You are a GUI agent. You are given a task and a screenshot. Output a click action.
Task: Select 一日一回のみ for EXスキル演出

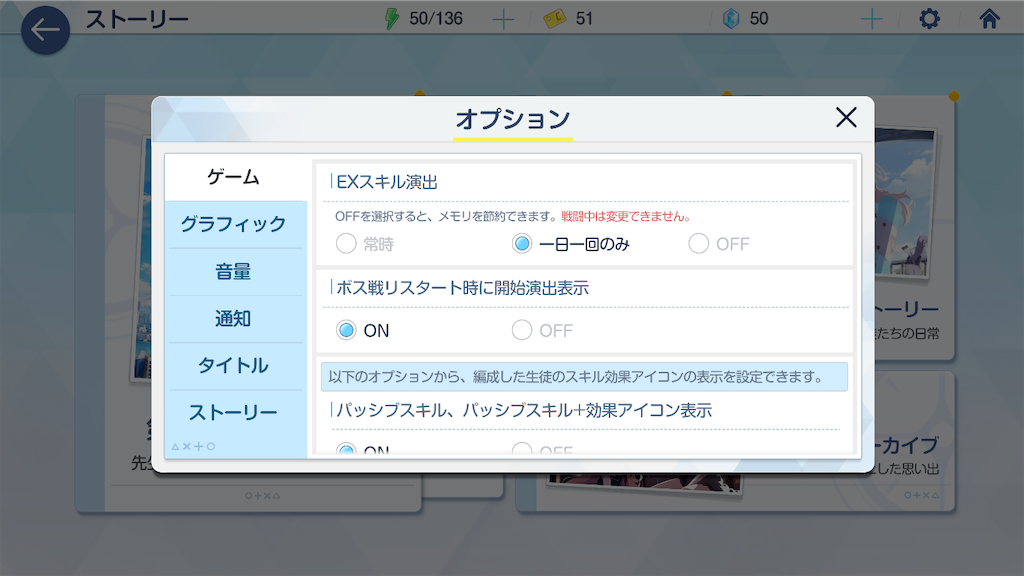(570, 244)
